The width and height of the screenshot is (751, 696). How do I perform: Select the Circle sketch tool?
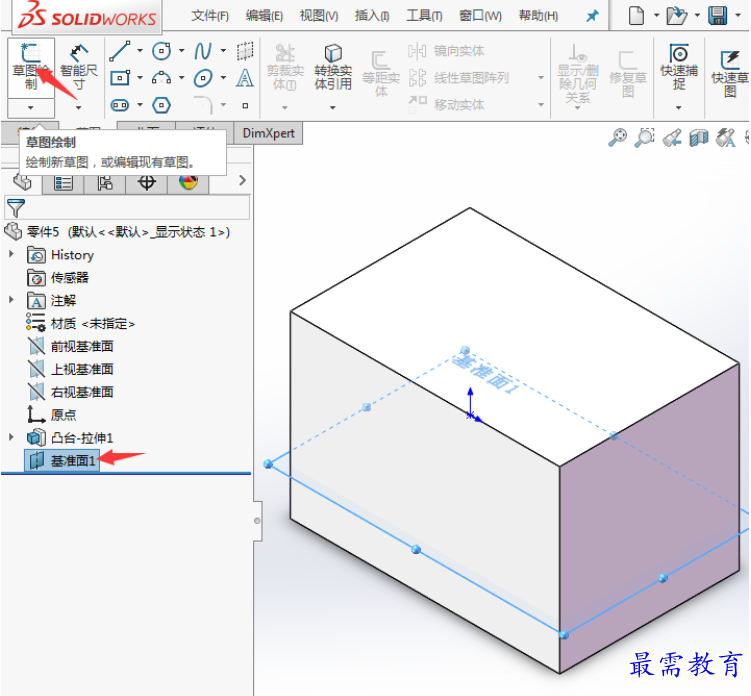tap(161, 51)
